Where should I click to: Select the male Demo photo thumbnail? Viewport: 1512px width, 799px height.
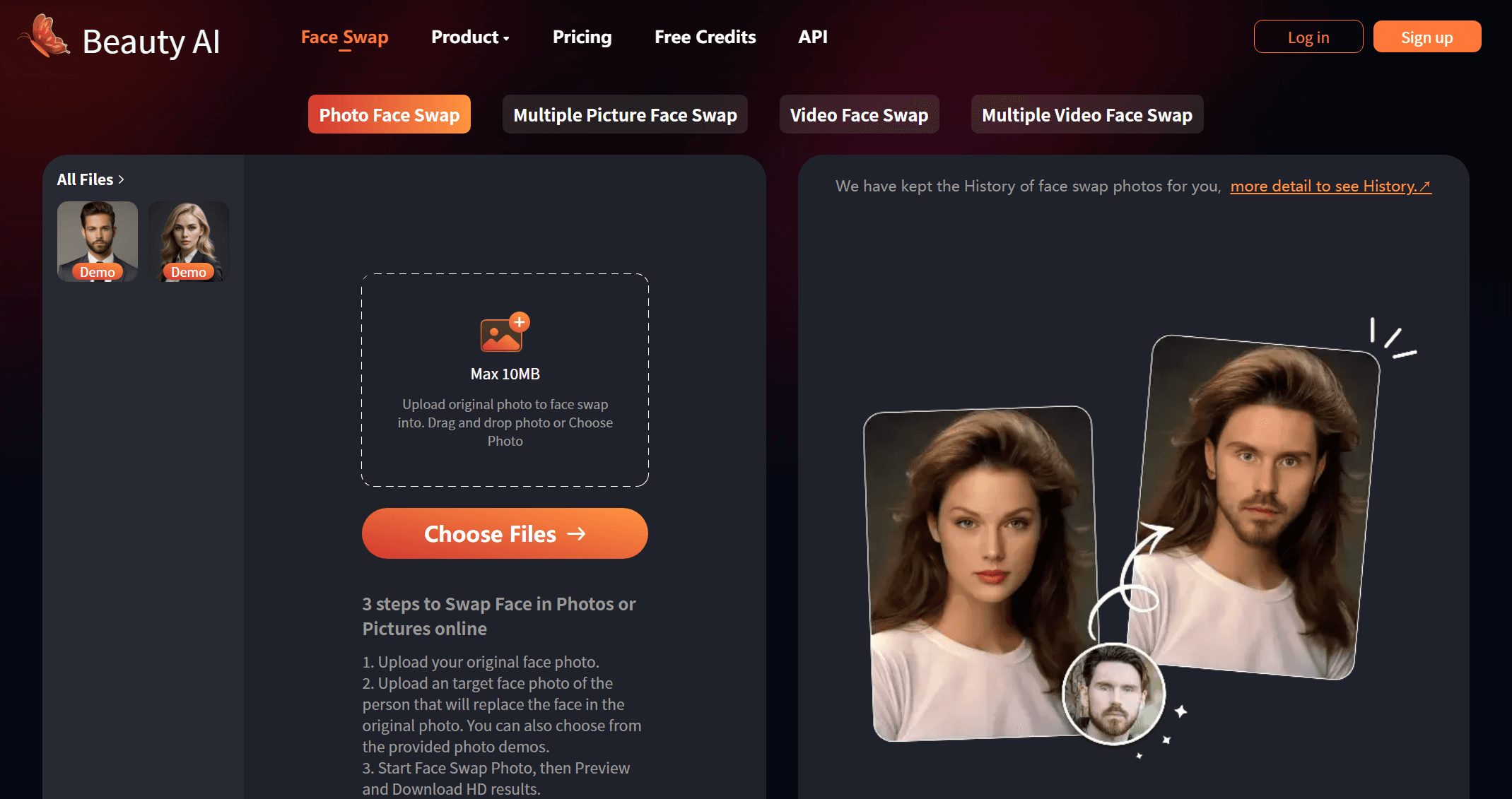pyautogui.click(x=98, y=241)
